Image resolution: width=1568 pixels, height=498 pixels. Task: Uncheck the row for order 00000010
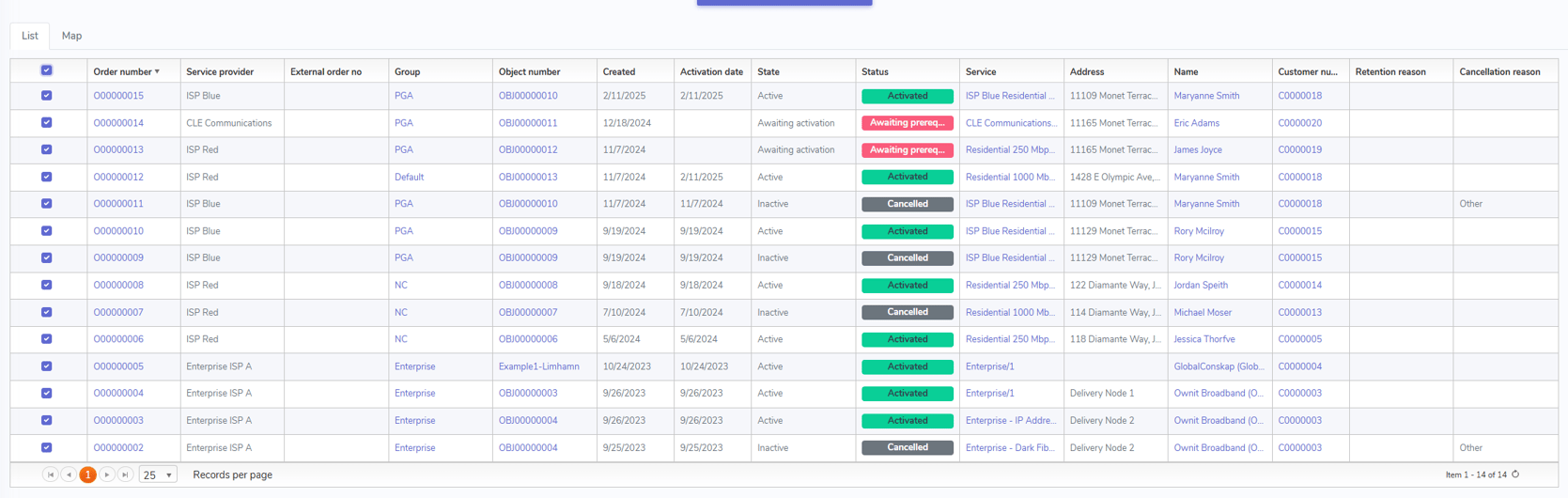[47, 231]
